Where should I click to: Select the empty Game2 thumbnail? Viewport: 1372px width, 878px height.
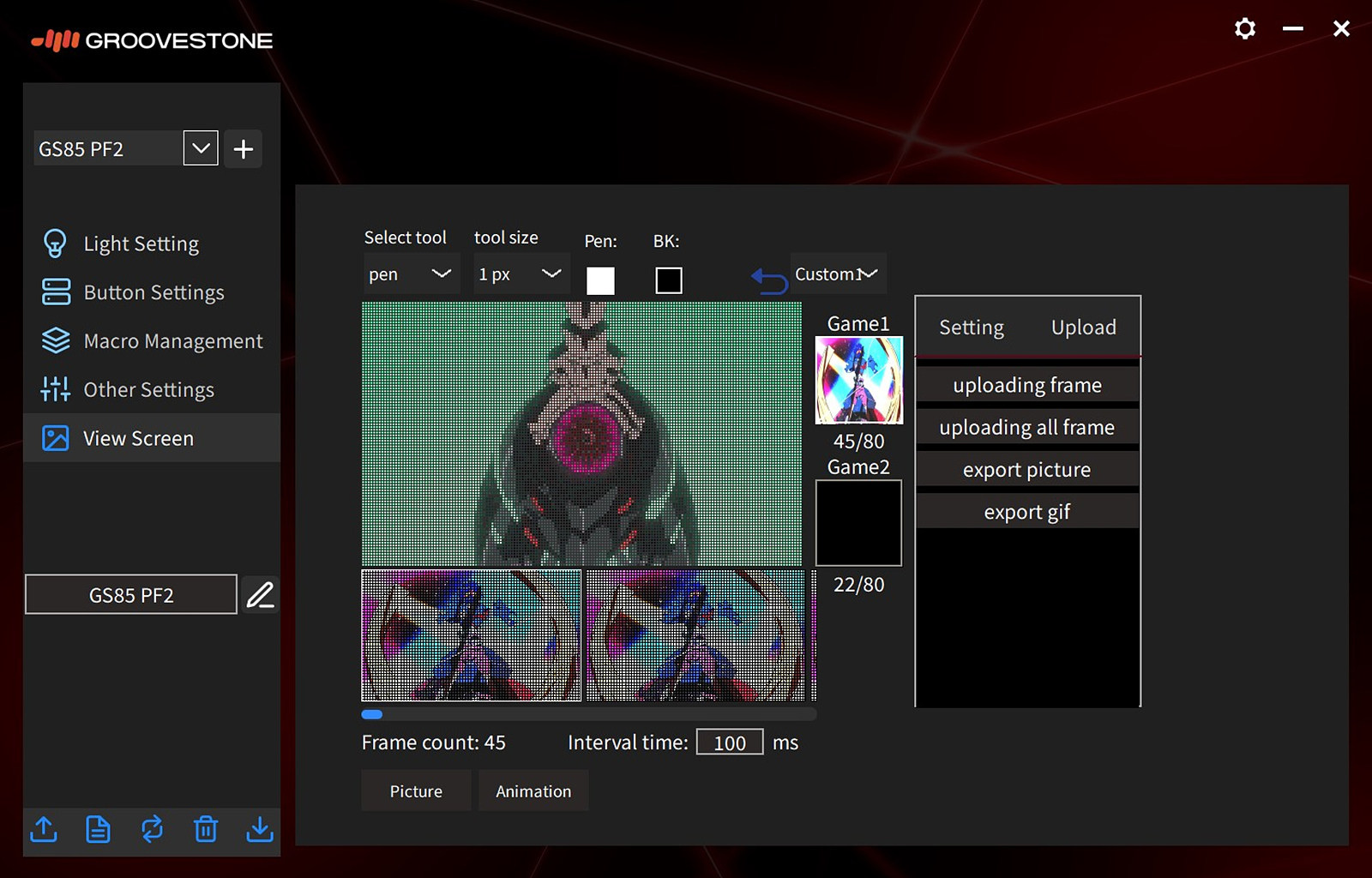click(858, 523)
